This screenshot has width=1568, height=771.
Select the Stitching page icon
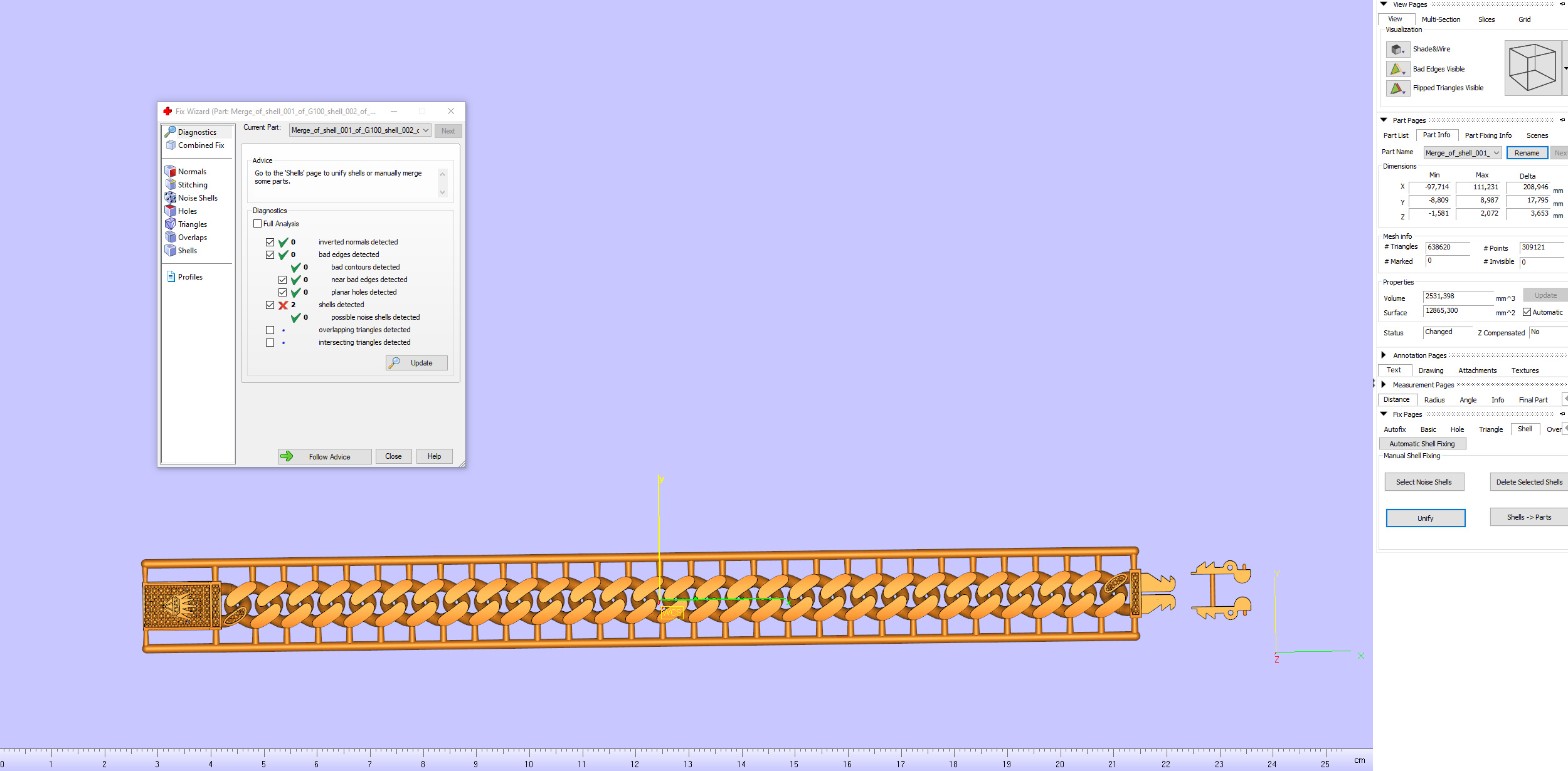pos(170,184)
